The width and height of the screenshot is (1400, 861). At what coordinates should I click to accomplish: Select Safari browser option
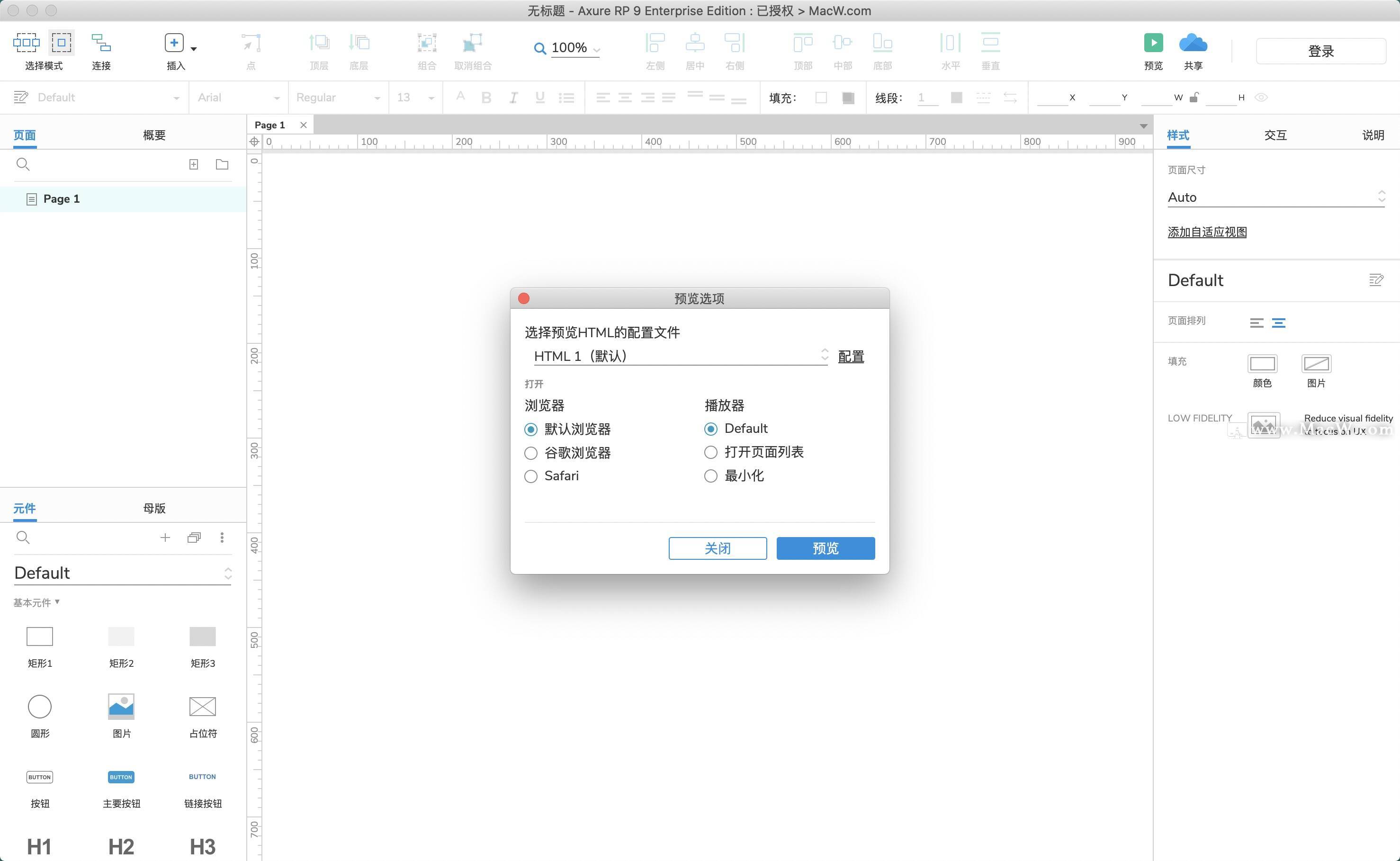click(530, 476)
